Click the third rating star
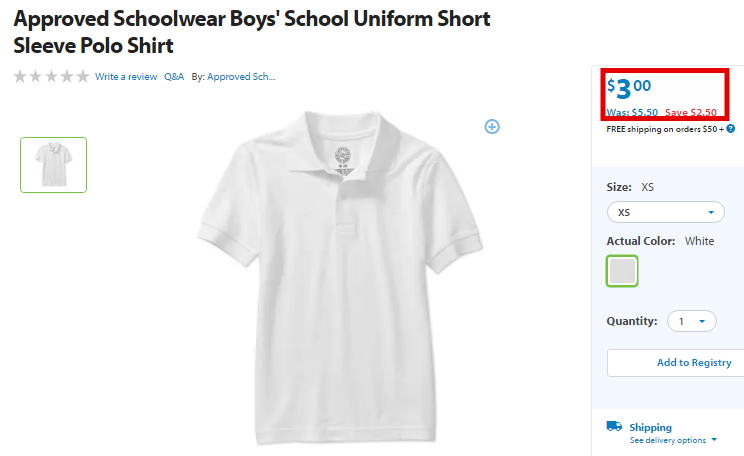This screenshot has height=456, width=744. (x=51, y=76)
